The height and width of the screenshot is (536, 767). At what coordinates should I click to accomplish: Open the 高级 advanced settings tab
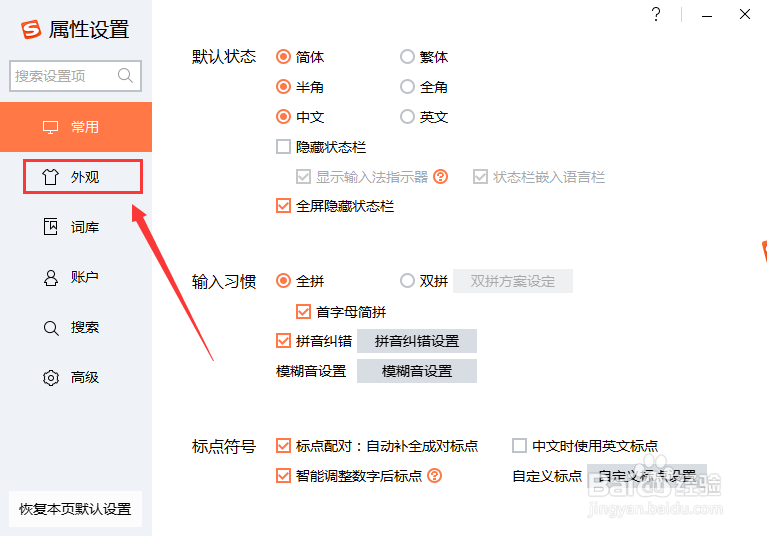83,378
